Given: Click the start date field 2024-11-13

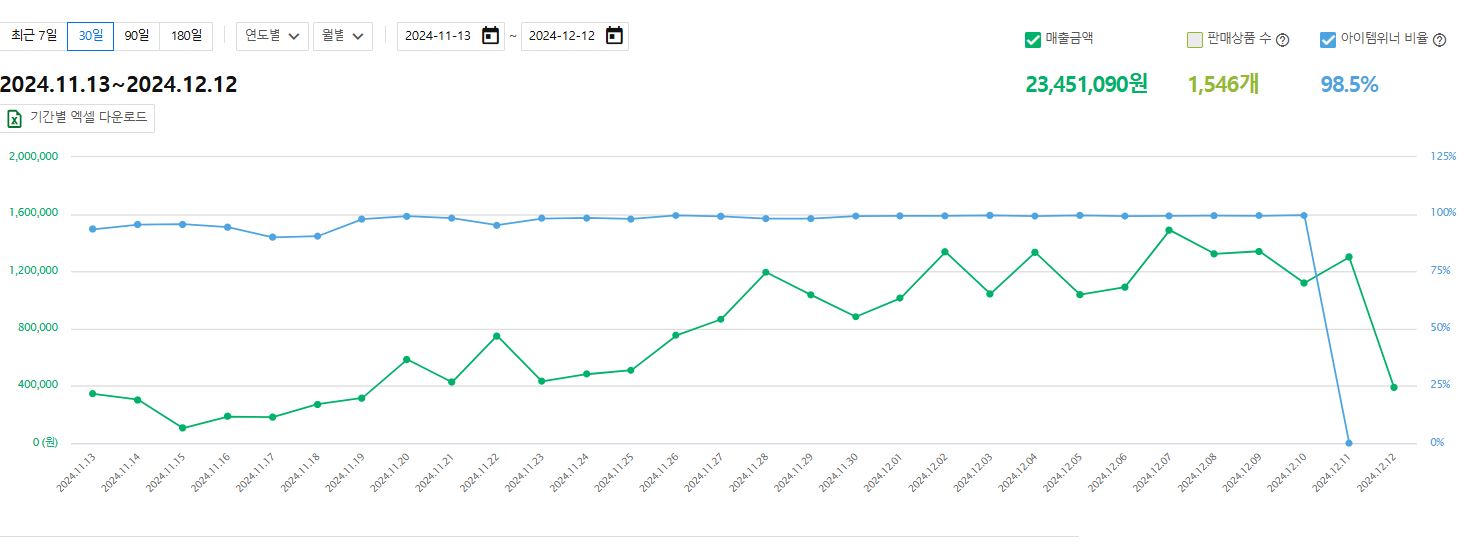Looking at the screenshot, I should [x=438, y=36].
